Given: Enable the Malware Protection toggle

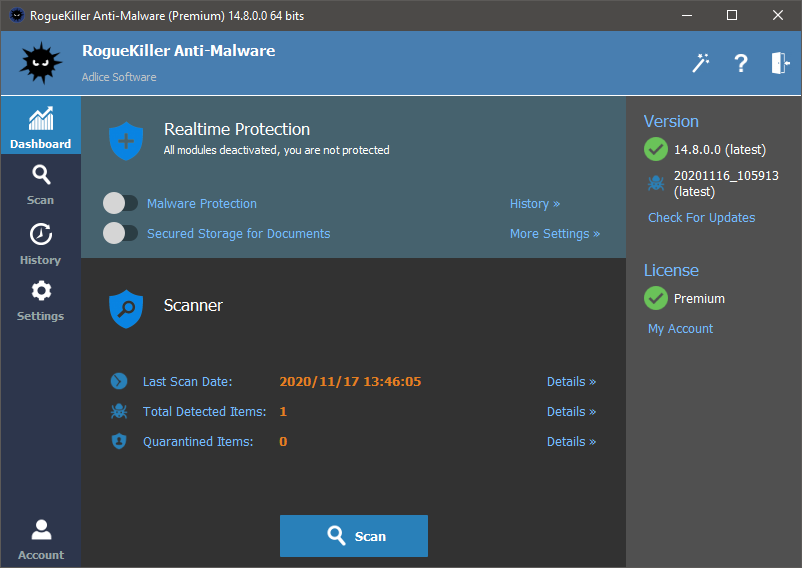Looking at the screenshot, I should pyautogui.click(x=120, y=203).
